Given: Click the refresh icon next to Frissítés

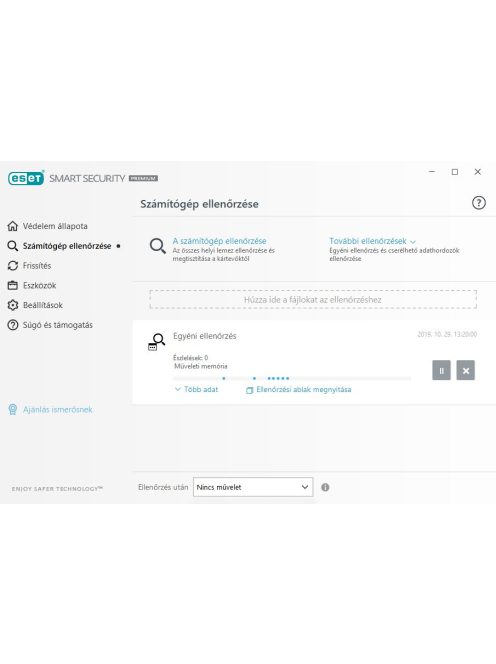Looking at the screenshot, I should coord(13,266).
